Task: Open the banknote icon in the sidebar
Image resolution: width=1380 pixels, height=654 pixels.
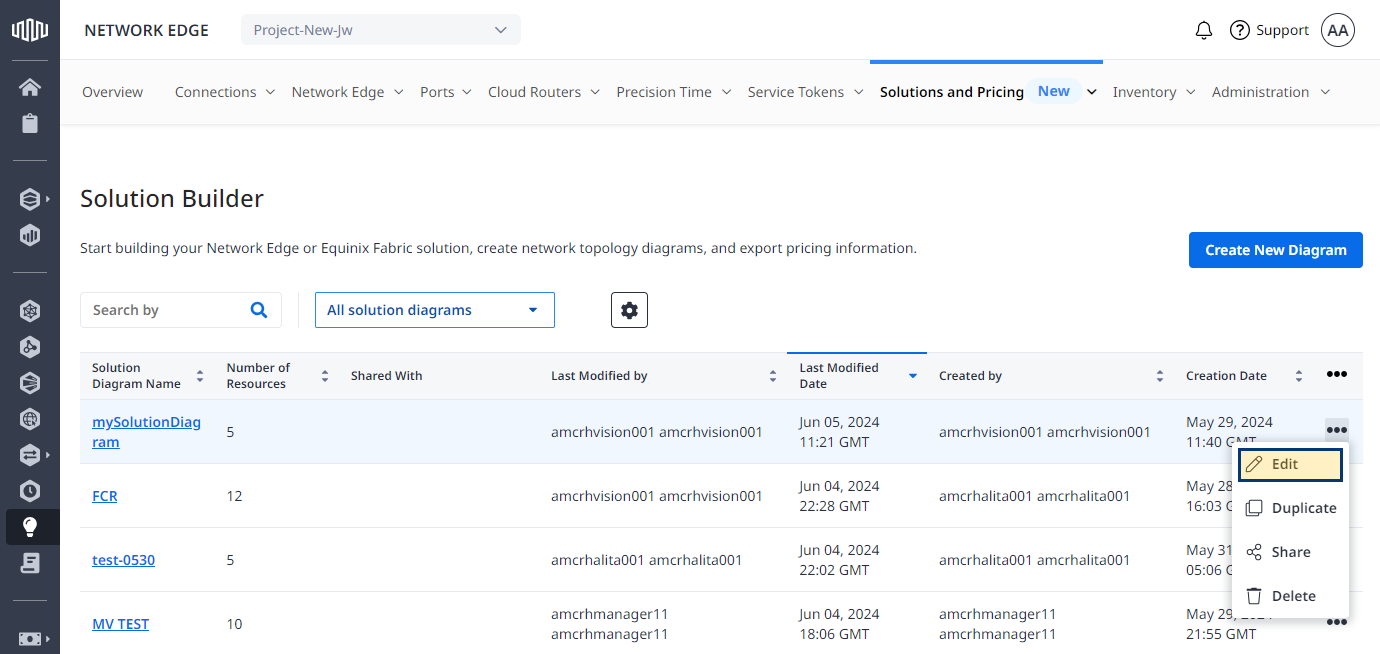Action: pos(30,639)
